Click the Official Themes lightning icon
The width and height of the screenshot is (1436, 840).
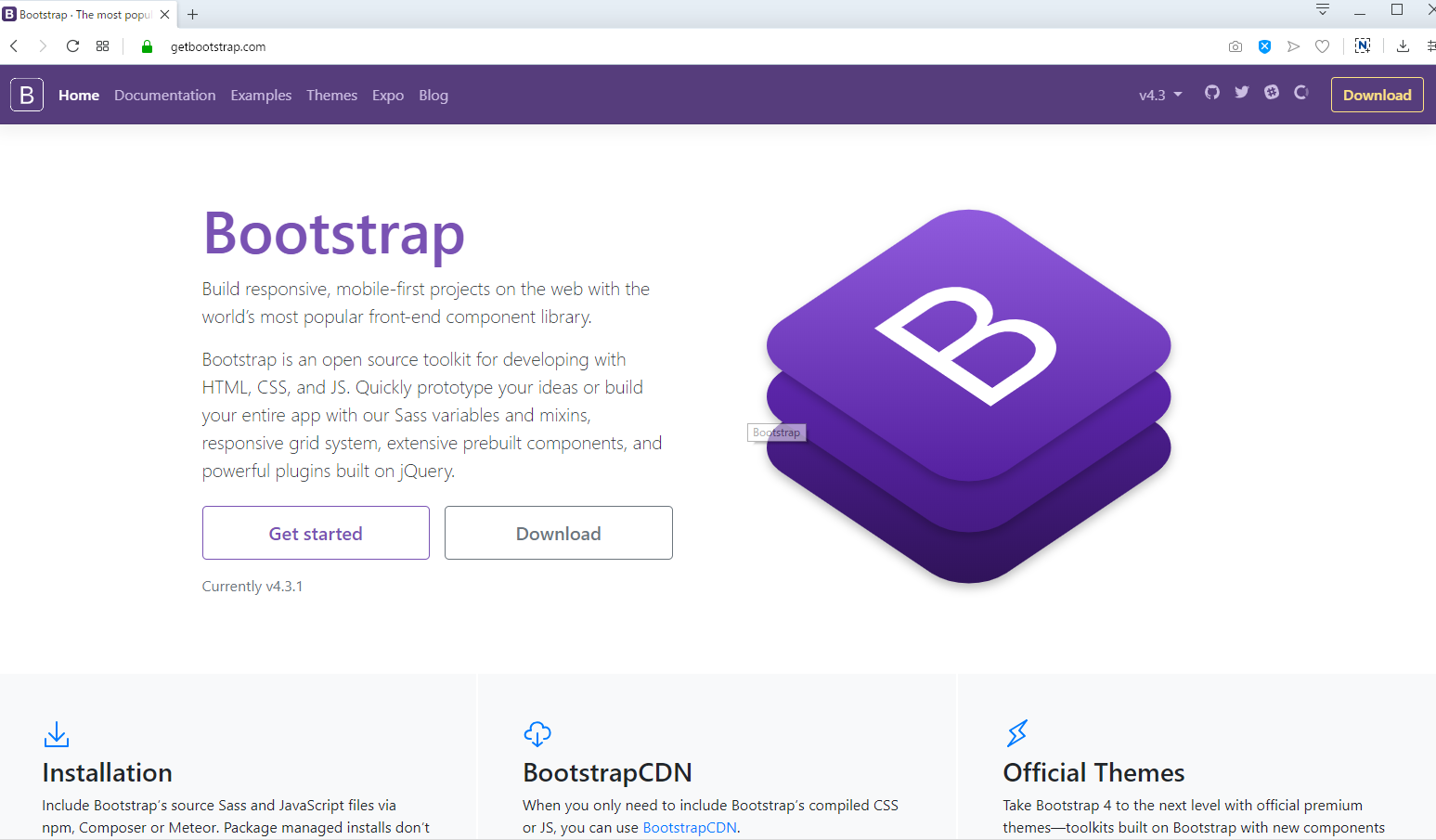(1017, 733)
